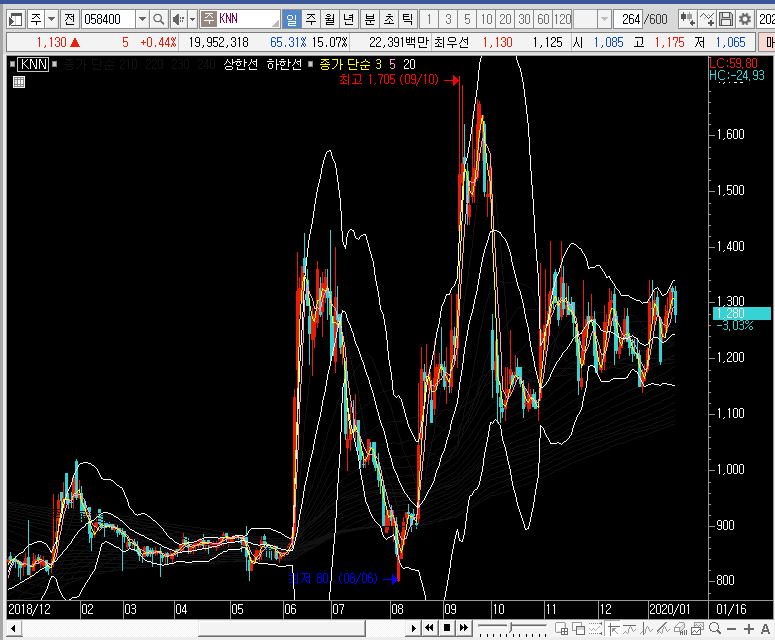Click the zigzag wave analysis icon

[x=646, y=629]
